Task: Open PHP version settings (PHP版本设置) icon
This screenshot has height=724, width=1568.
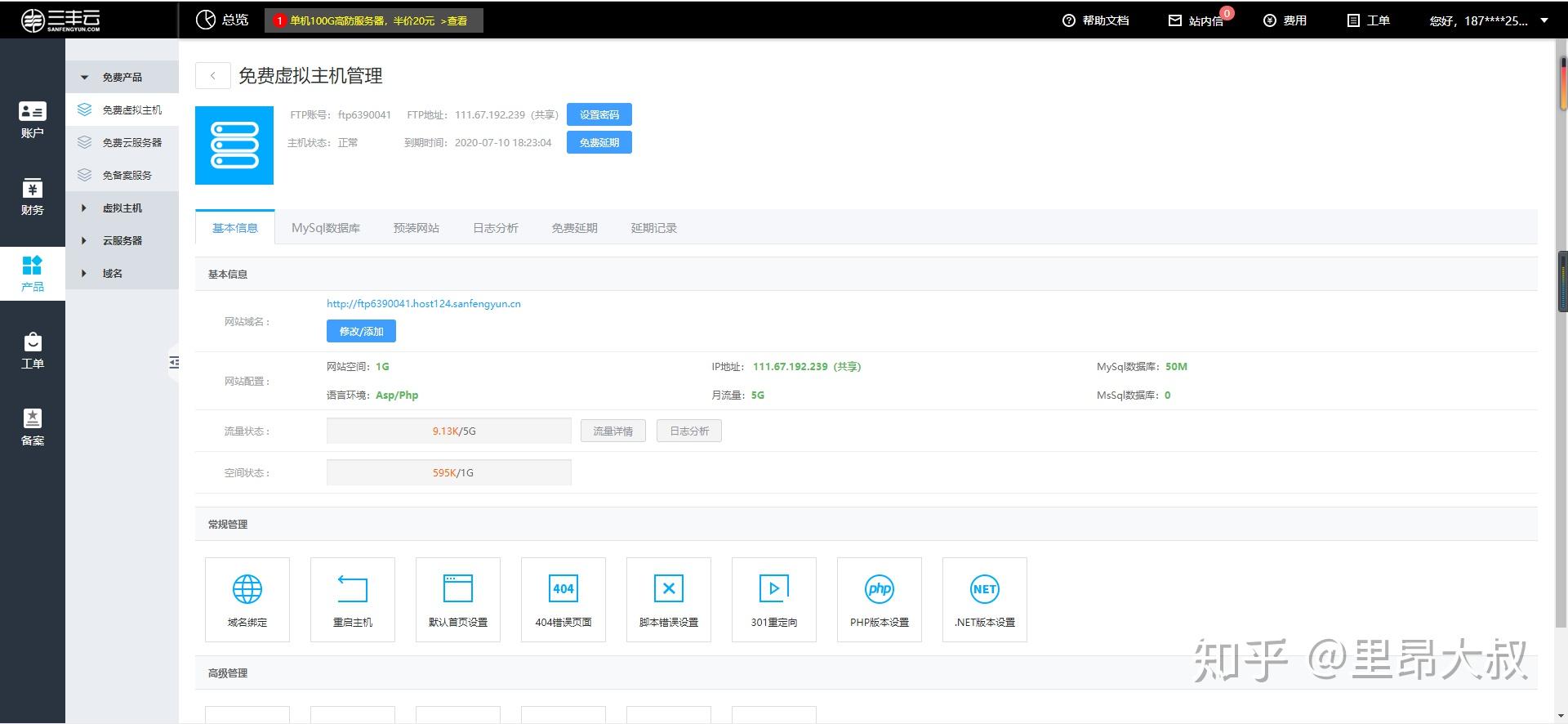Action: [x=880, y=588]
